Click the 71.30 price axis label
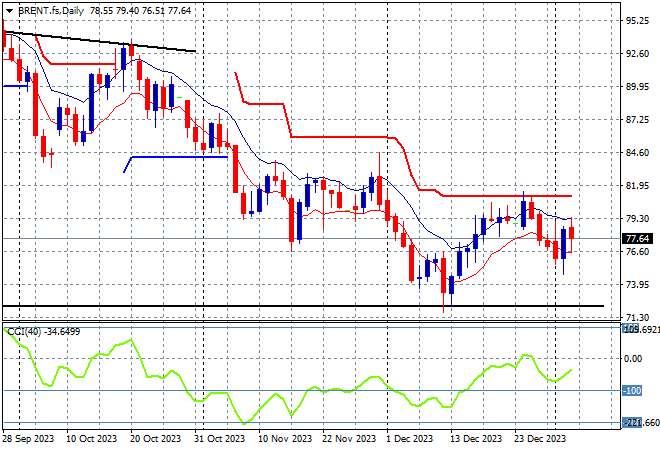 point(637,317)
